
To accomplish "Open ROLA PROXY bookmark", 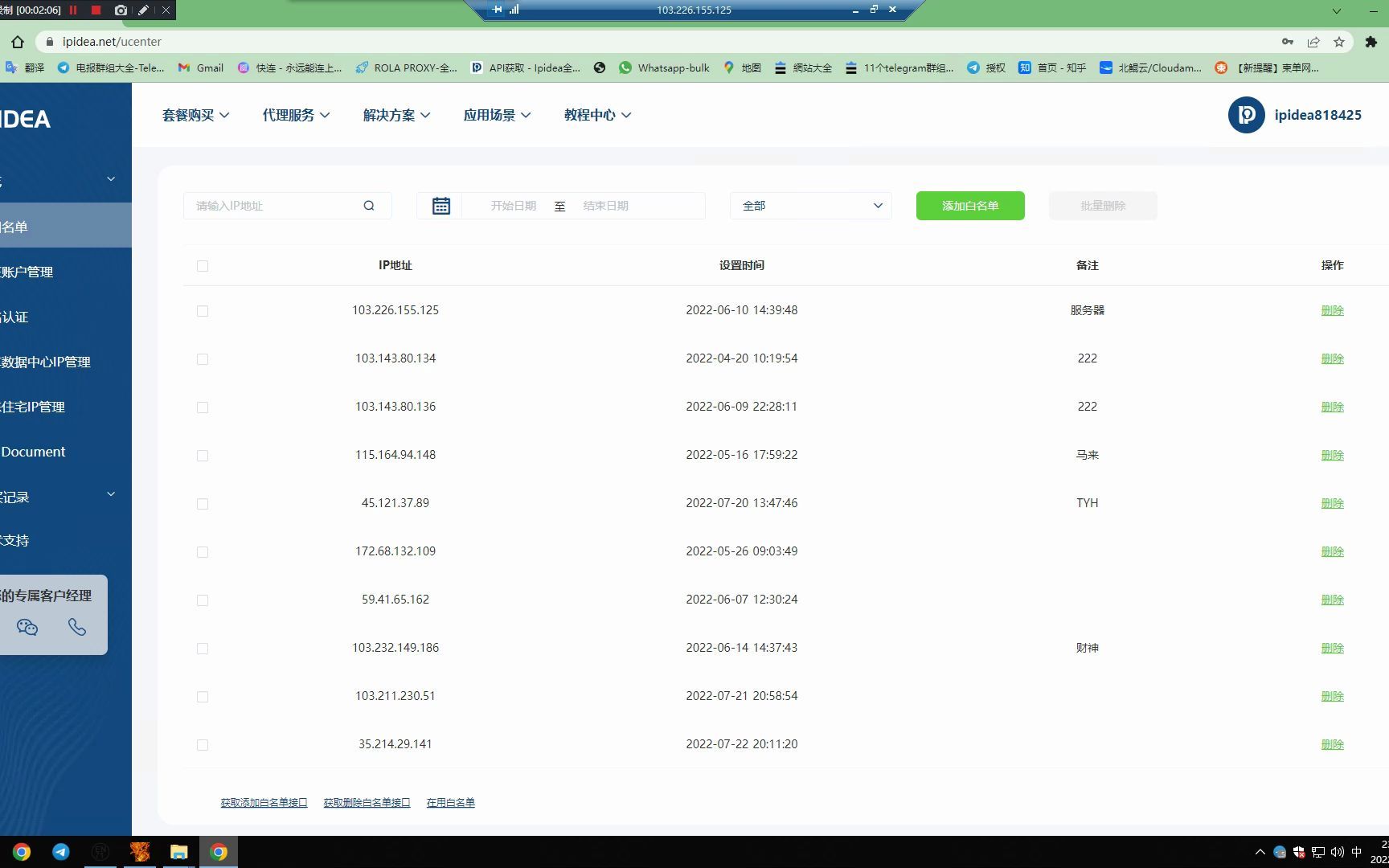I will point(406,68).
